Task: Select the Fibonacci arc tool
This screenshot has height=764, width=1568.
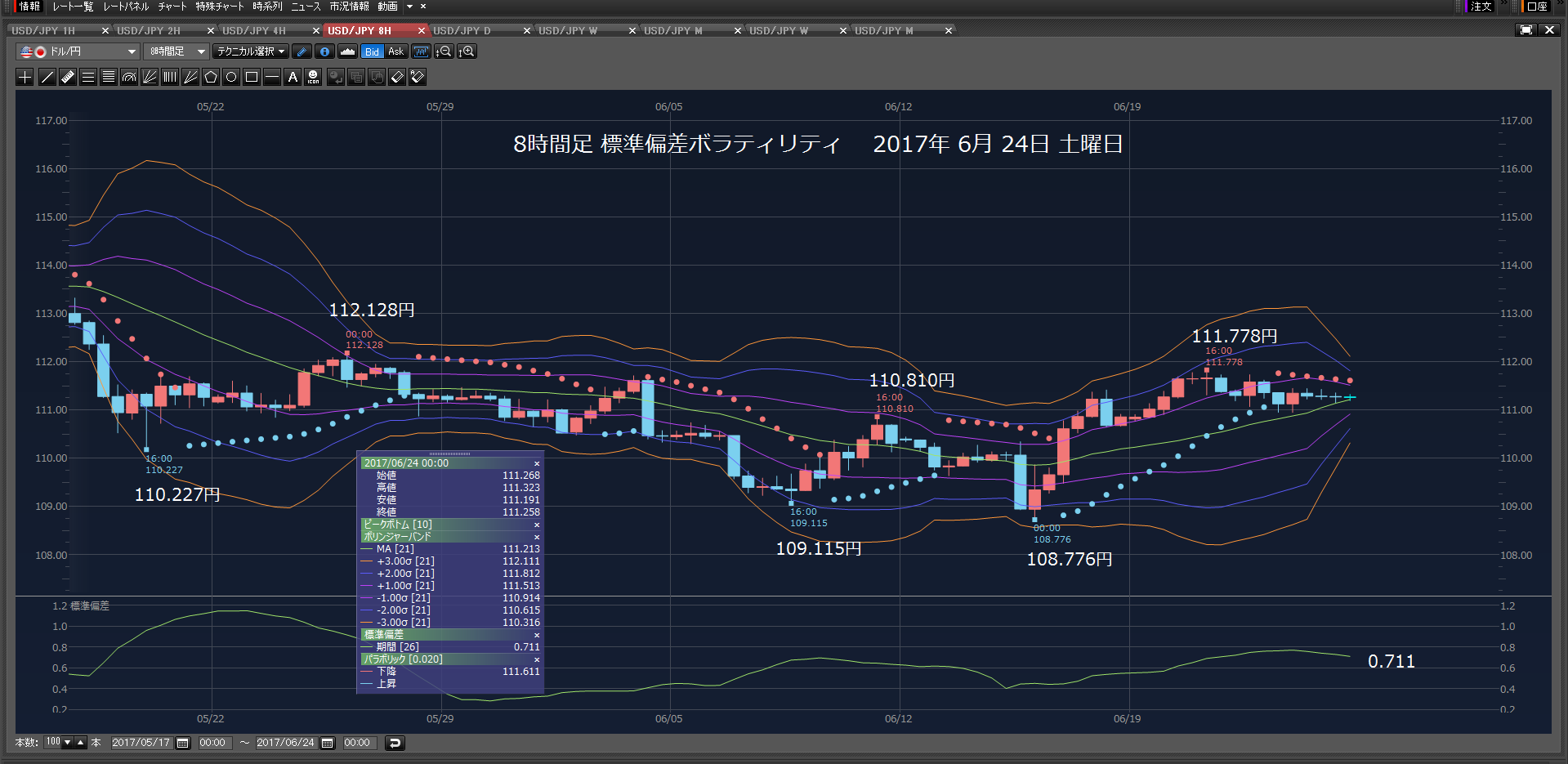Action: click(x=129, y=77)
